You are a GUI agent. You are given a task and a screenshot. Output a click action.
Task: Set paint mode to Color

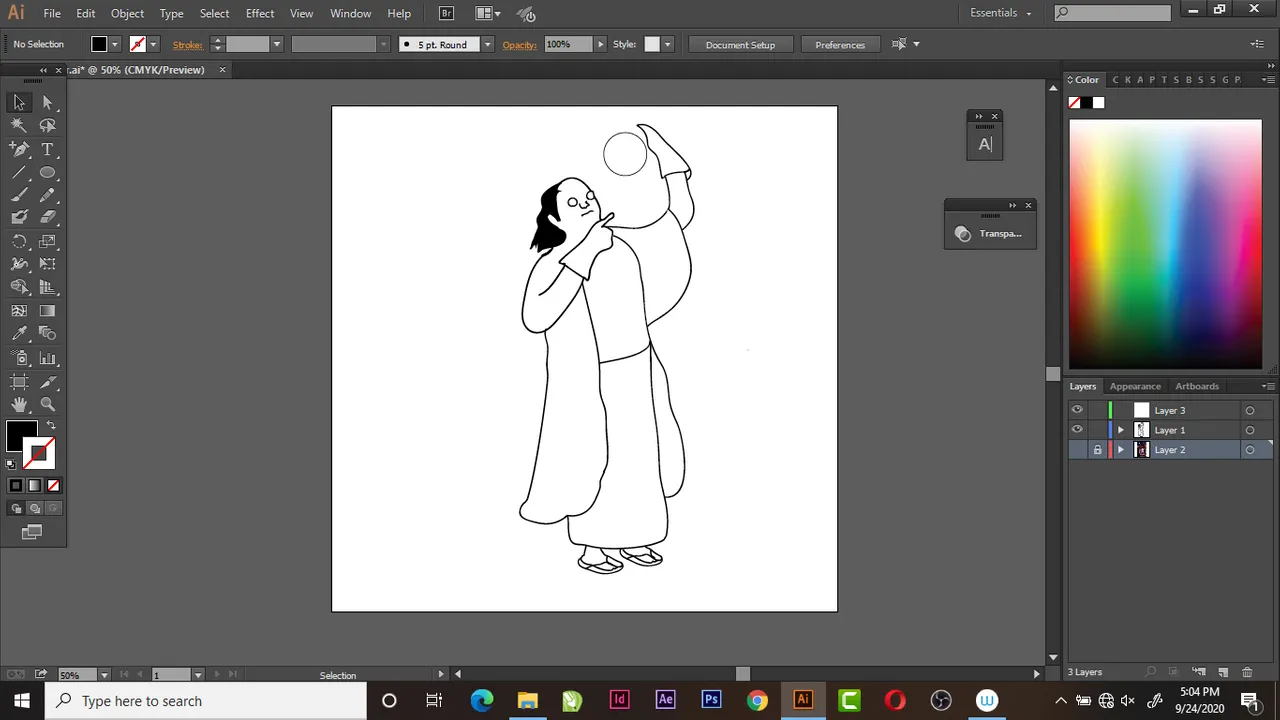tap(16, 486)
